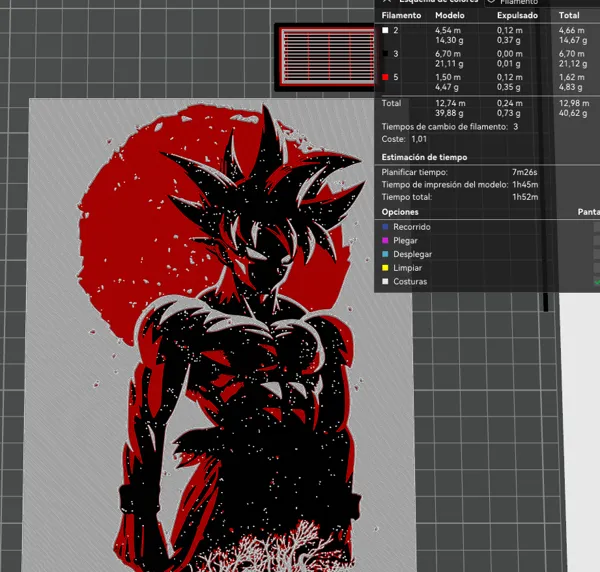Click the black color swatch of filament 3
The image size is (600, 572).
pos(385,54)
